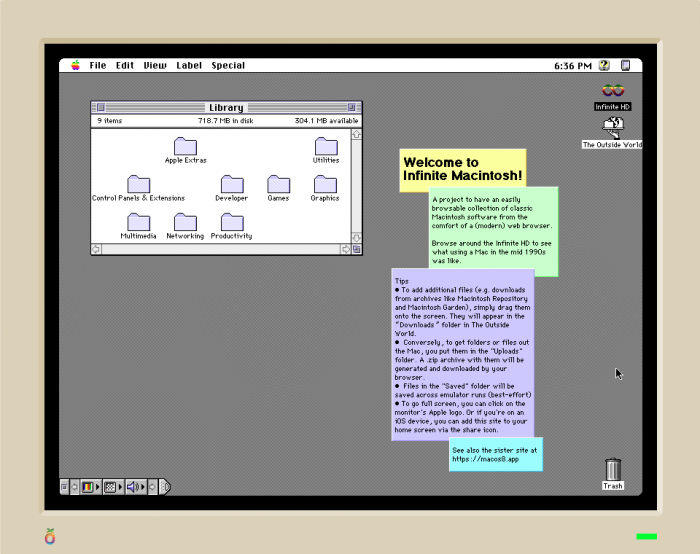Open the Apple menu
The image size is (700, 554).
[75, 66]
